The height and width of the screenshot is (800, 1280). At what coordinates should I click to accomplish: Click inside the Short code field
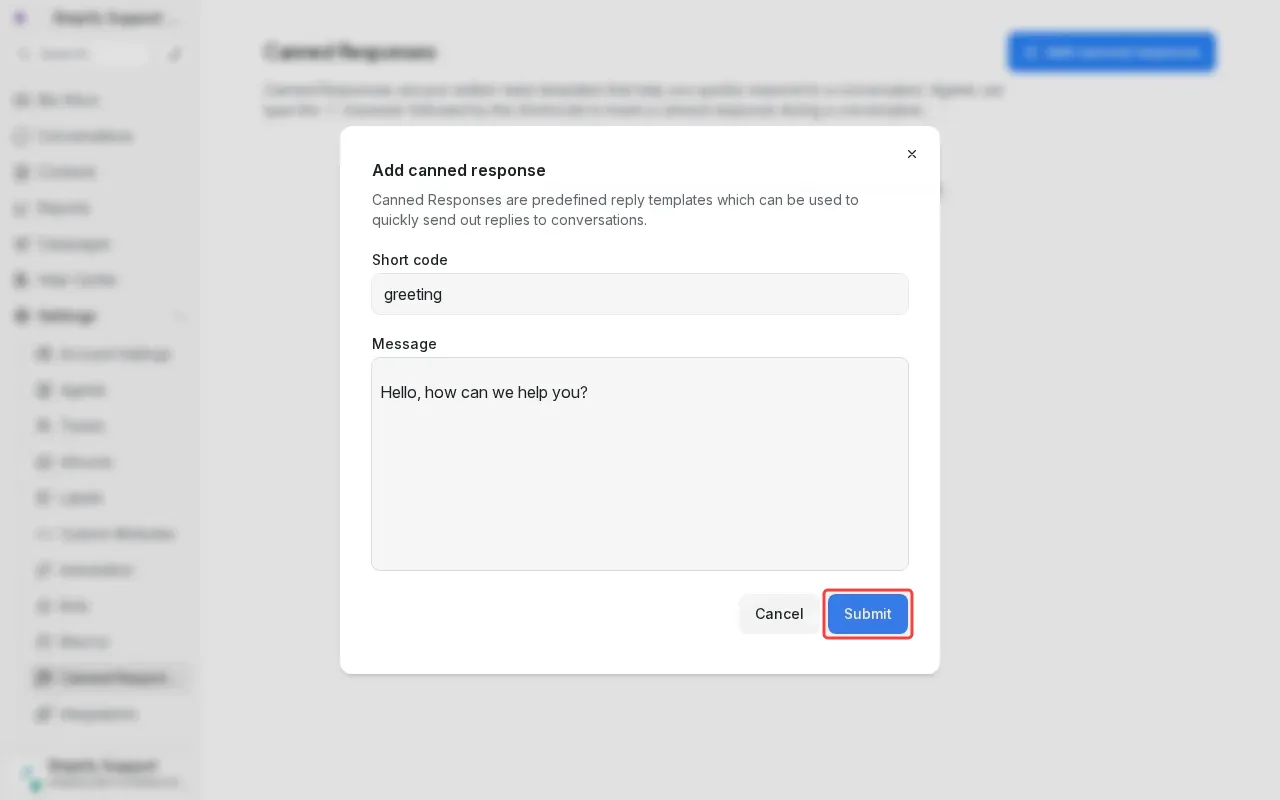click(640, 294)
